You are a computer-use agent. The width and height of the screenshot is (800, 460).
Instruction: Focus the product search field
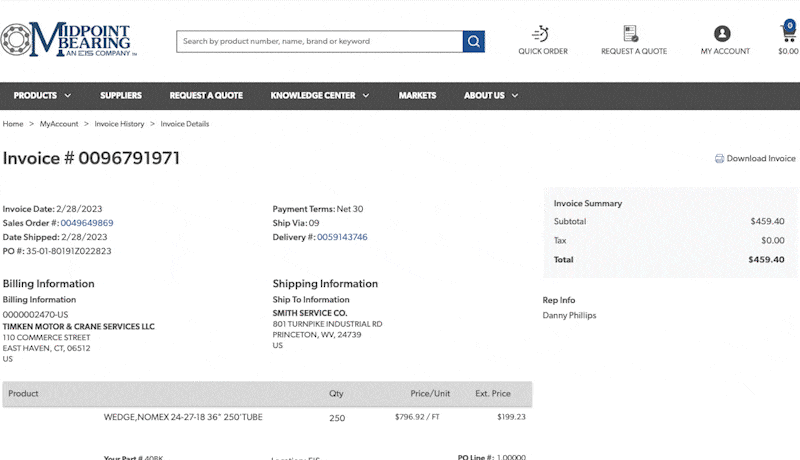(x=319, y=41)
